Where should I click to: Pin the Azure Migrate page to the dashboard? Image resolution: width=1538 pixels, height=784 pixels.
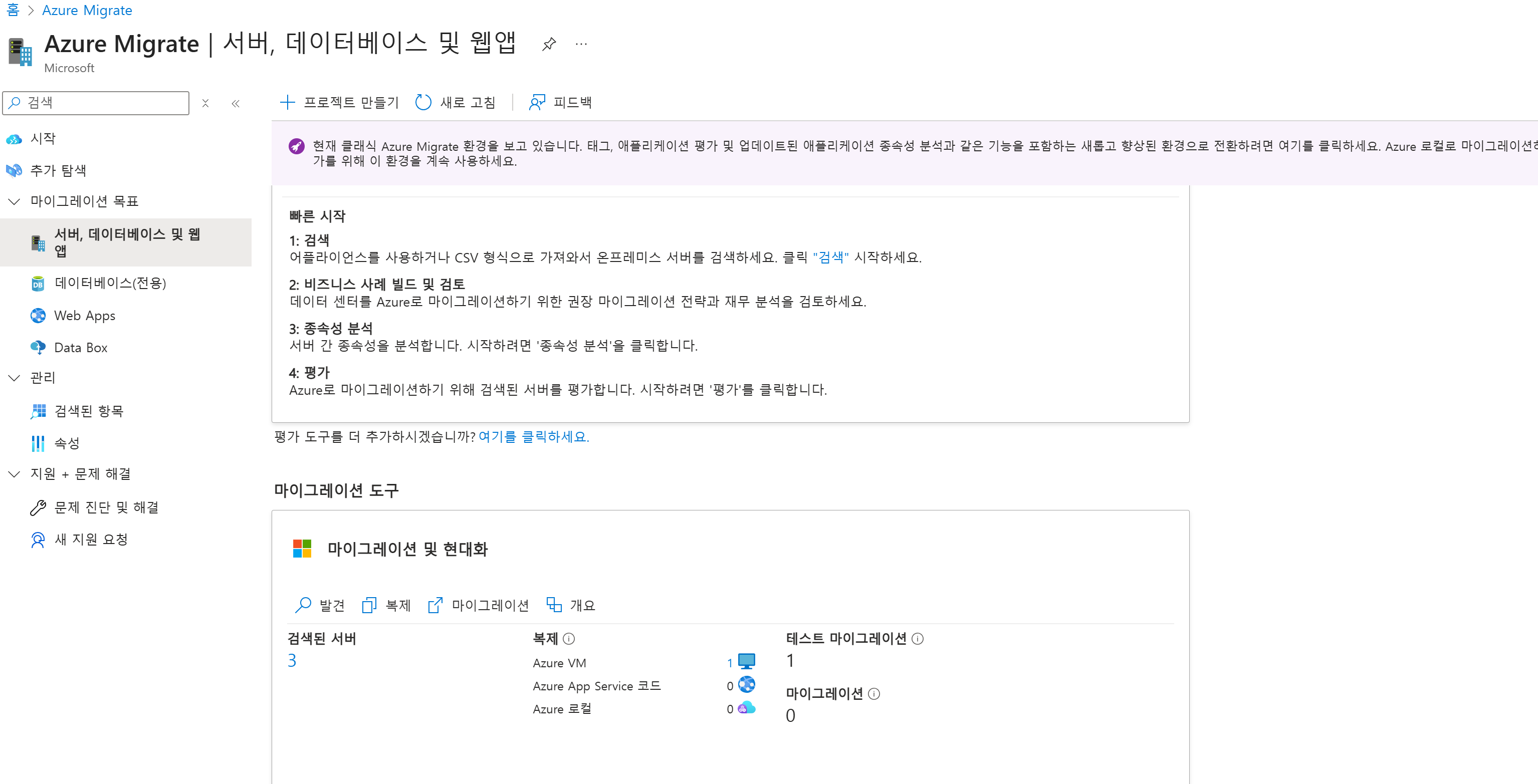point(549,44)
